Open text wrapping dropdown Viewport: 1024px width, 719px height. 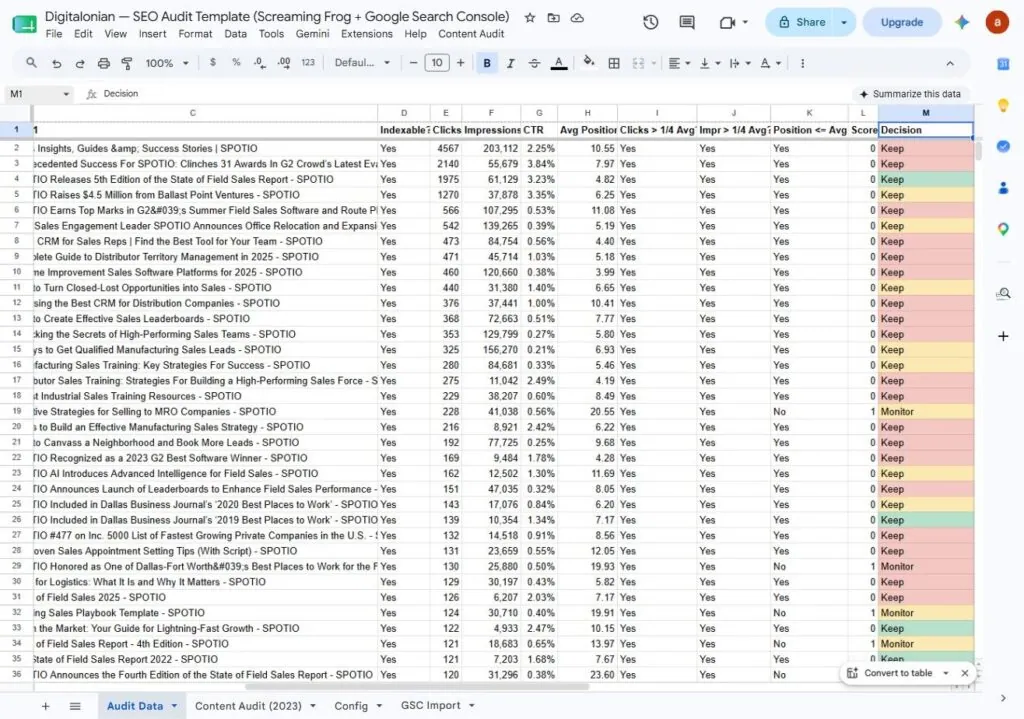point(740,63)
